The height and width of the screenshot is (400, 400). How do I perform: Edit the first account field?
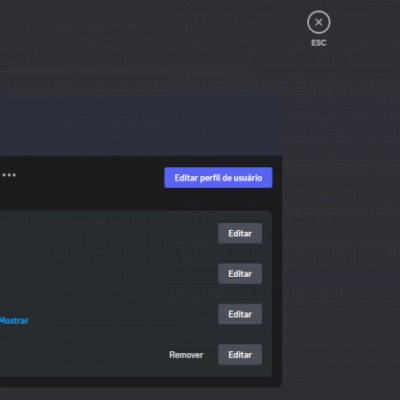pyautogui.click(x=240, y=233)
